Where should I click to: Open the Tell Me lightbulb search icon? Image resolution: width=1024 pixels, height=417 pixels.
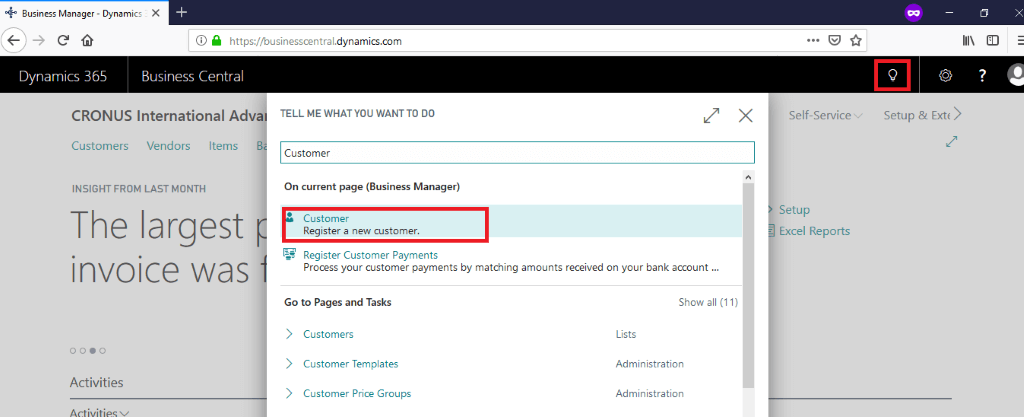(893, 75)
